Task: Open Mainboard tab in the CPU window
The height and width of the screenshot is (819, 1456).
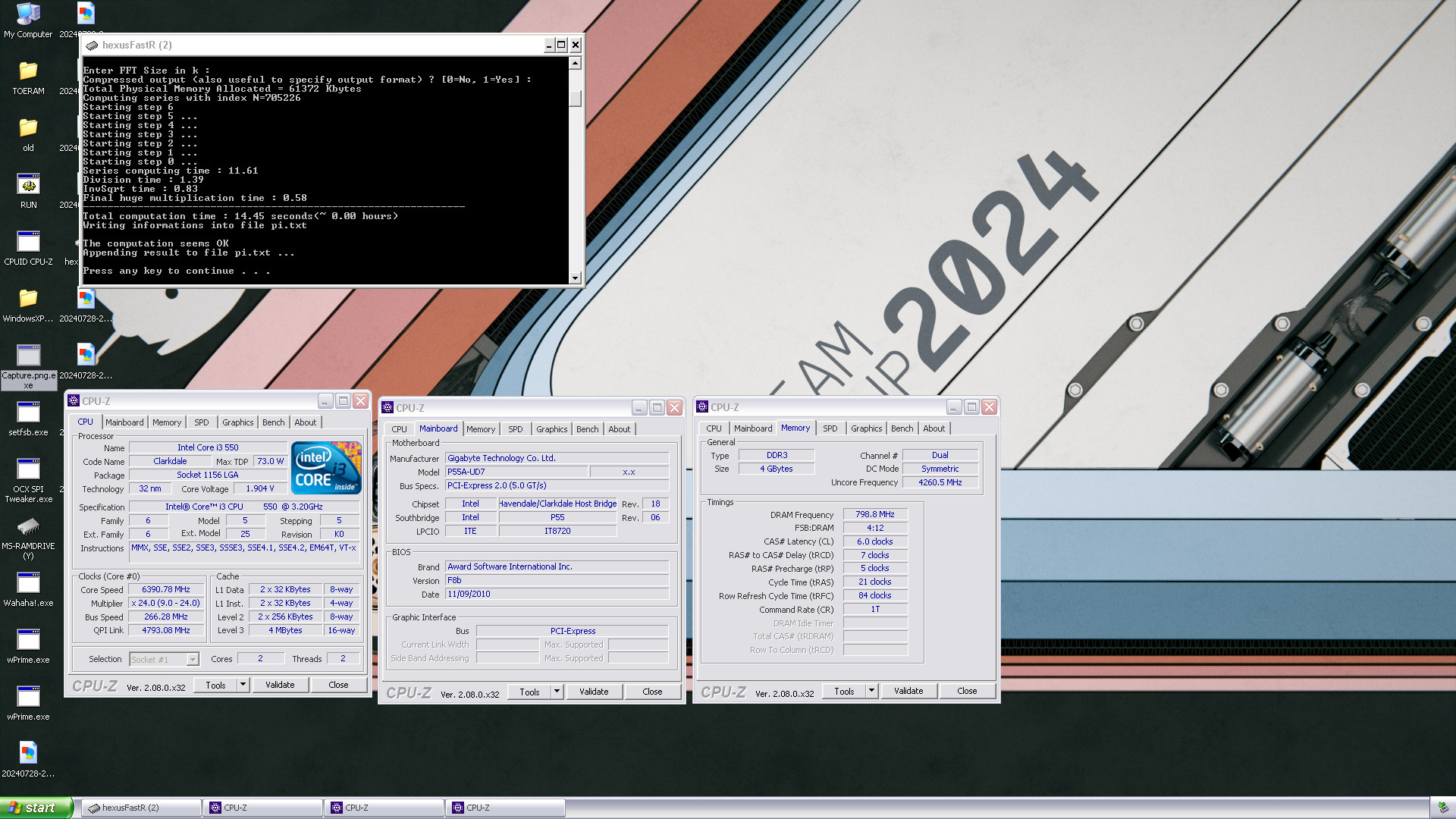Action: coord(124,422)
